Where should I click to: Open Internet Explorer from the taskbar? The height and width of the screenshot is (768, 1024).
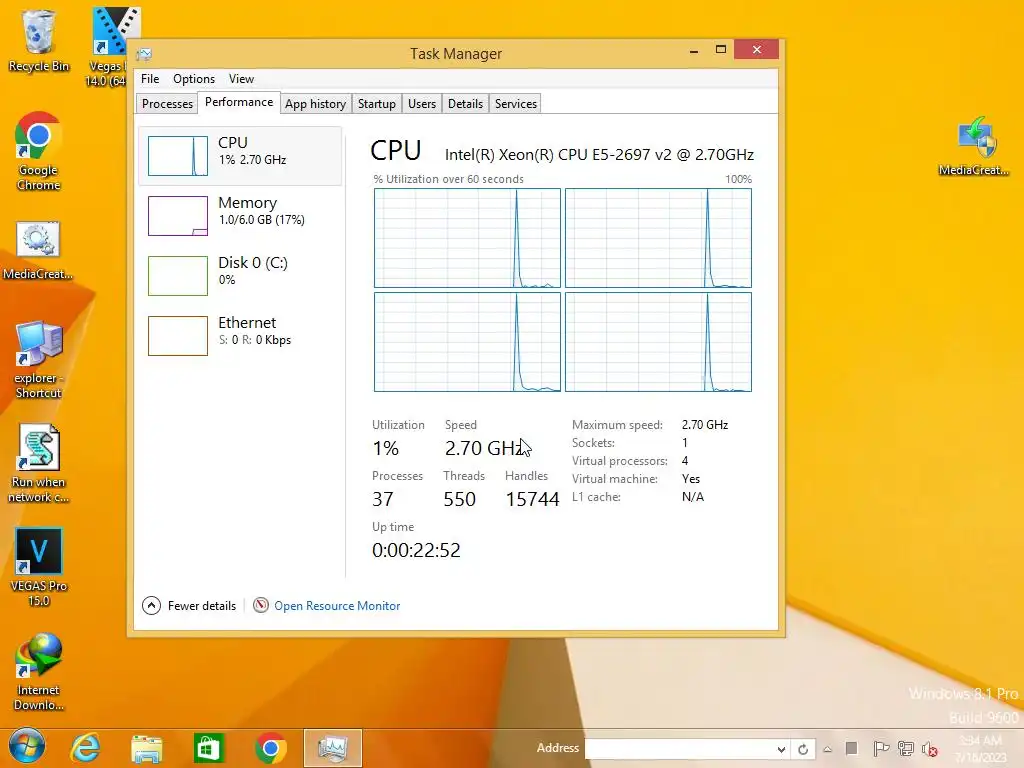86,748
